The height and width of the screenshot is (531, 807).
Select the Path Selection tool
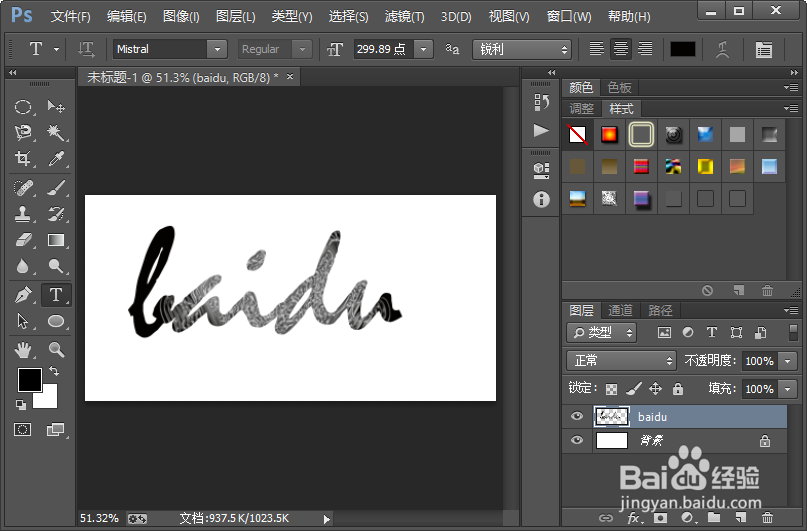click(23, 321)
